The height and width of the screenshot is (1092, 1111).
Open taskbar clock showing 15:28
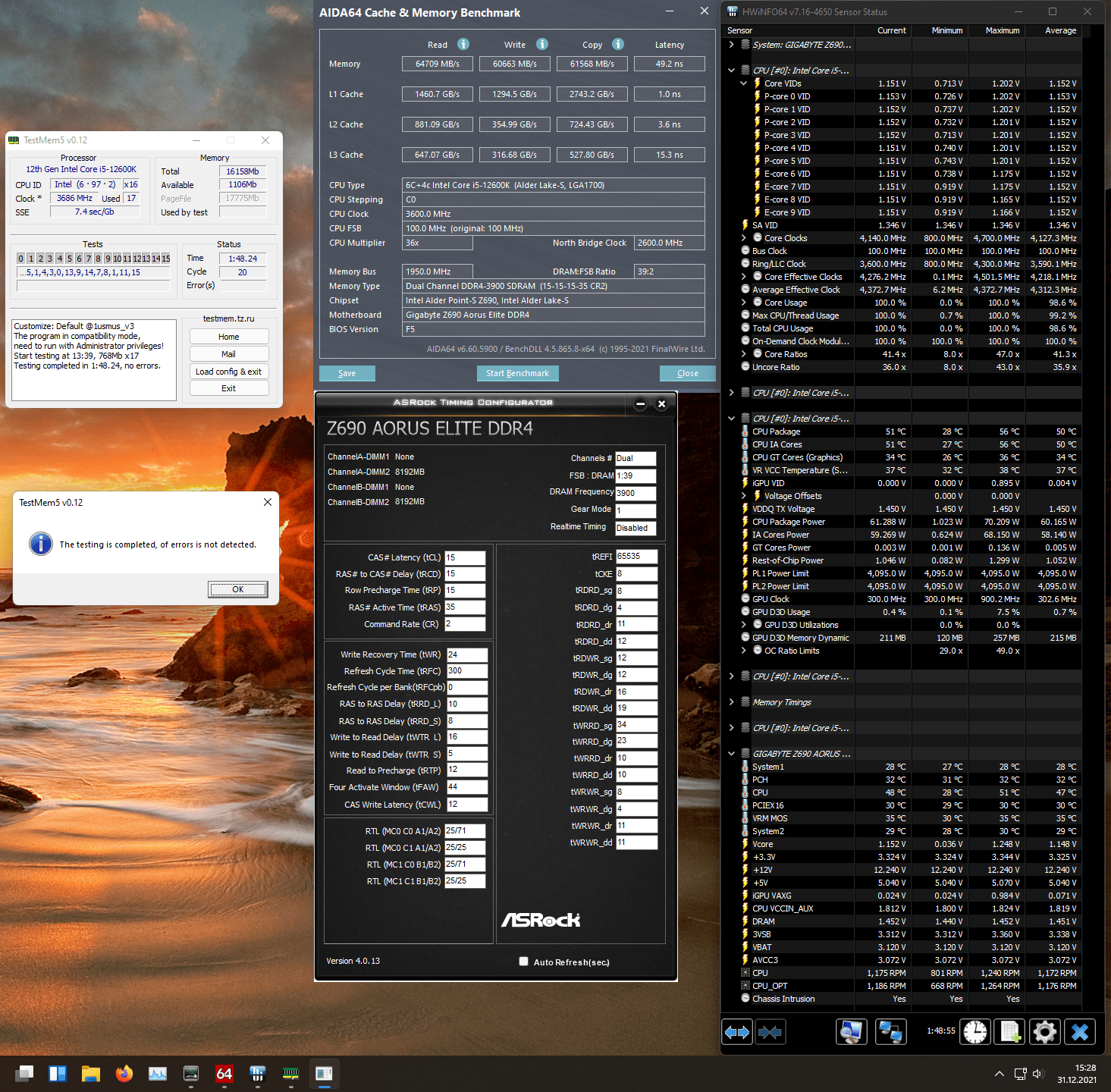[x=1077, y=1073]
